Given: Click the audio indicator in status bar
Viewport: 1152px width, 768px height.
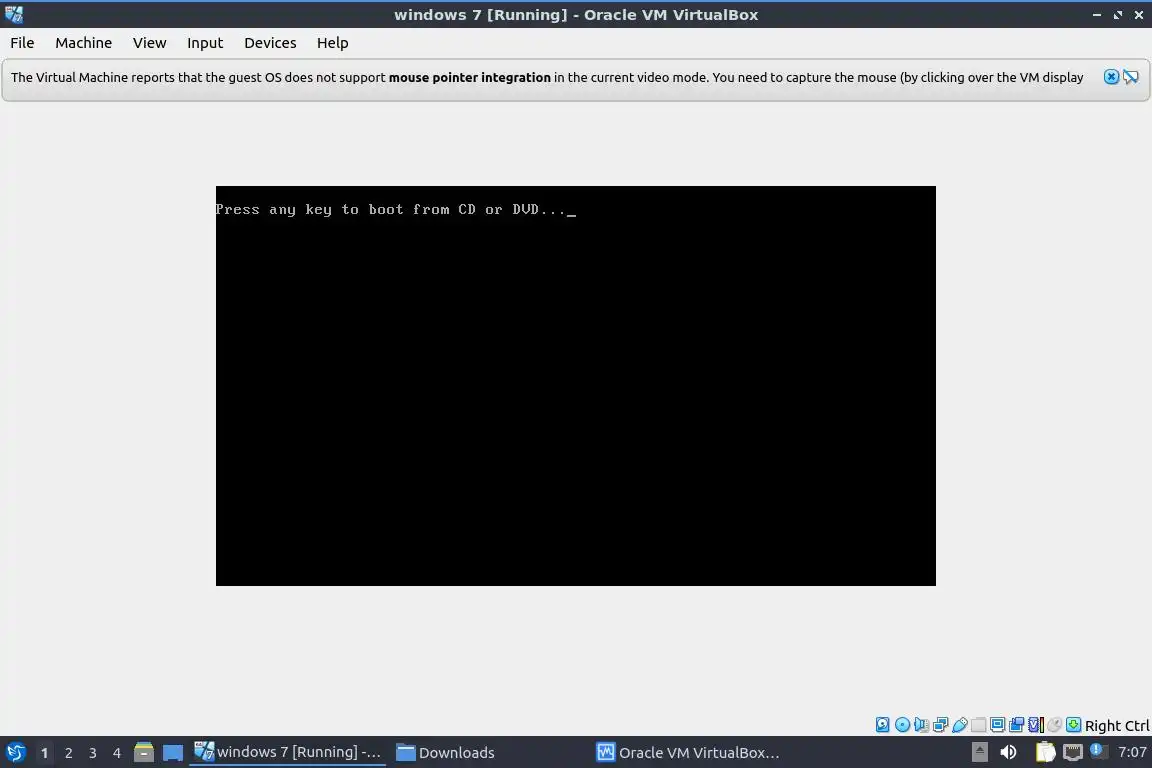Looking at the screenshot, I should [x=921, y=725].
